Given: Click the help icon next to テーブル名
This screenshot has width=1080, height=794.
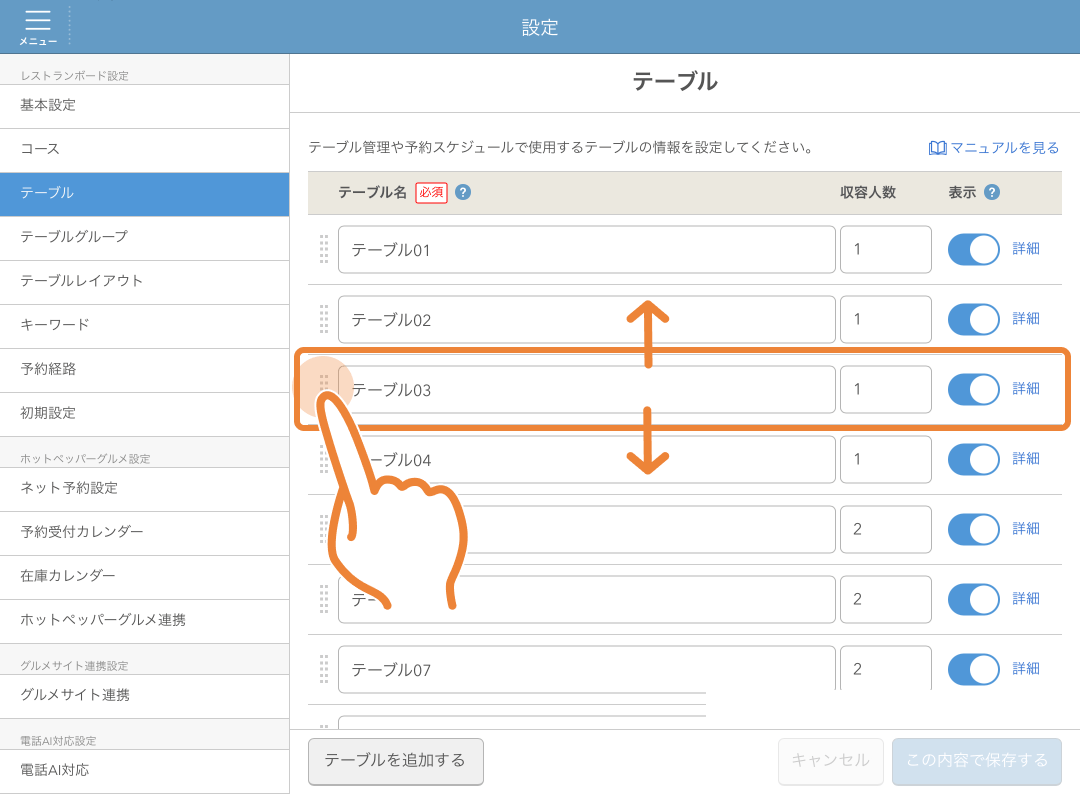Looking at the screenshot, I should tap(461, 192).
